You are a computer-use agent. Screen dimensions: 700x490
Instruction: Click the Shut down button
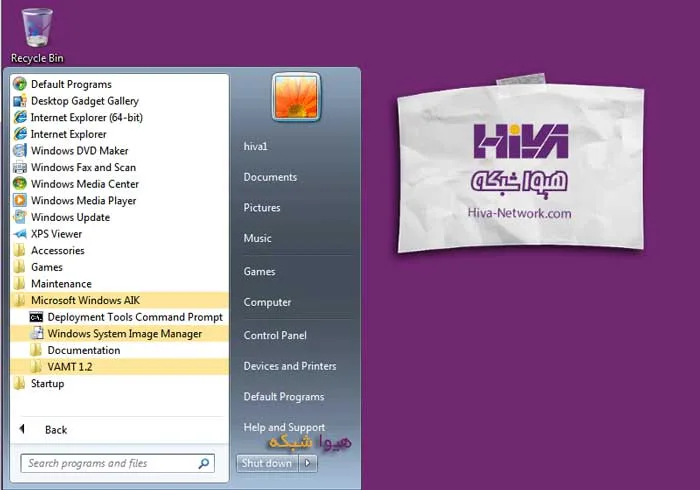[x=267, y=463]
